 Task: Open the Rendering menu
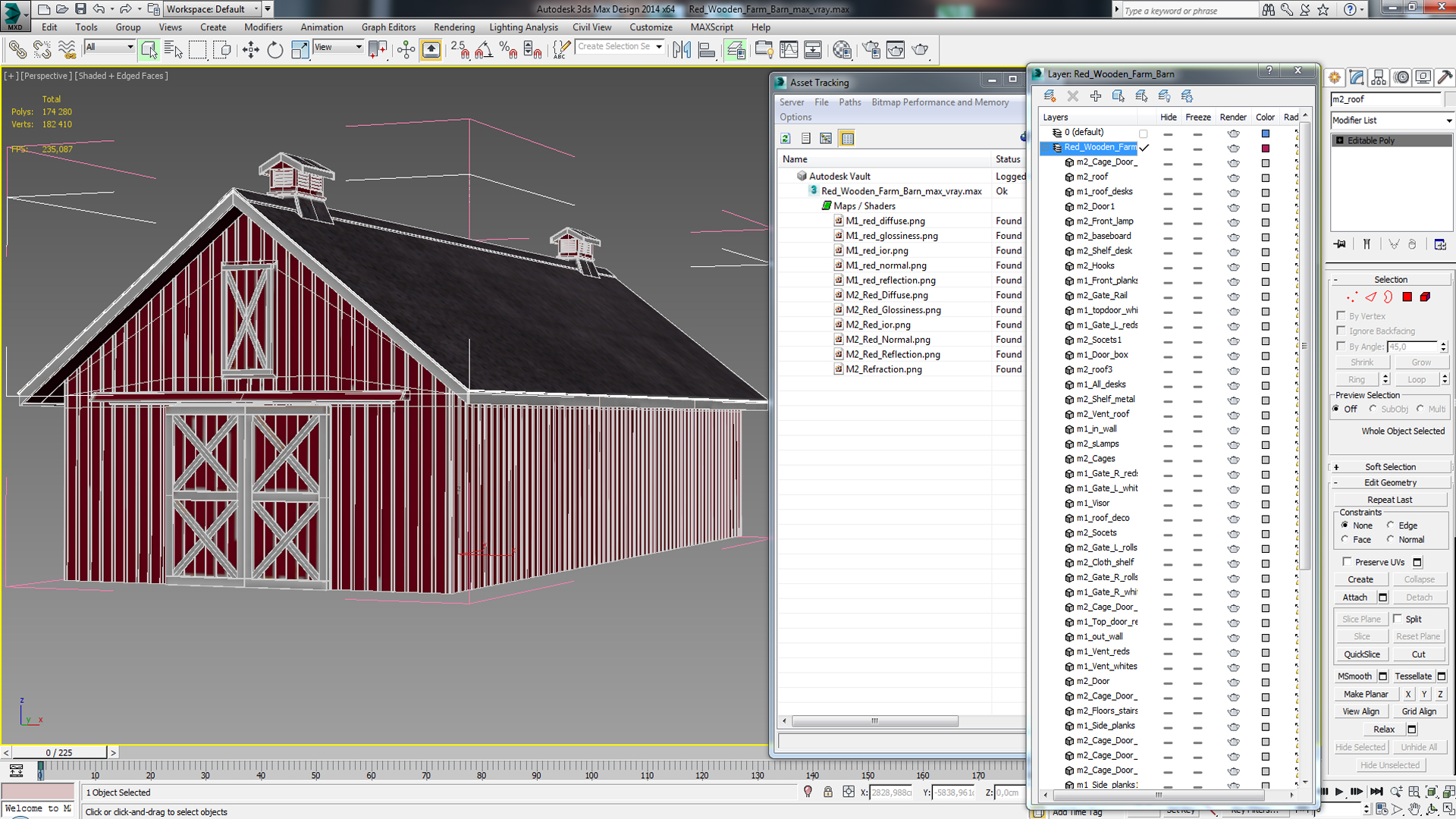[x=454, y=27]
